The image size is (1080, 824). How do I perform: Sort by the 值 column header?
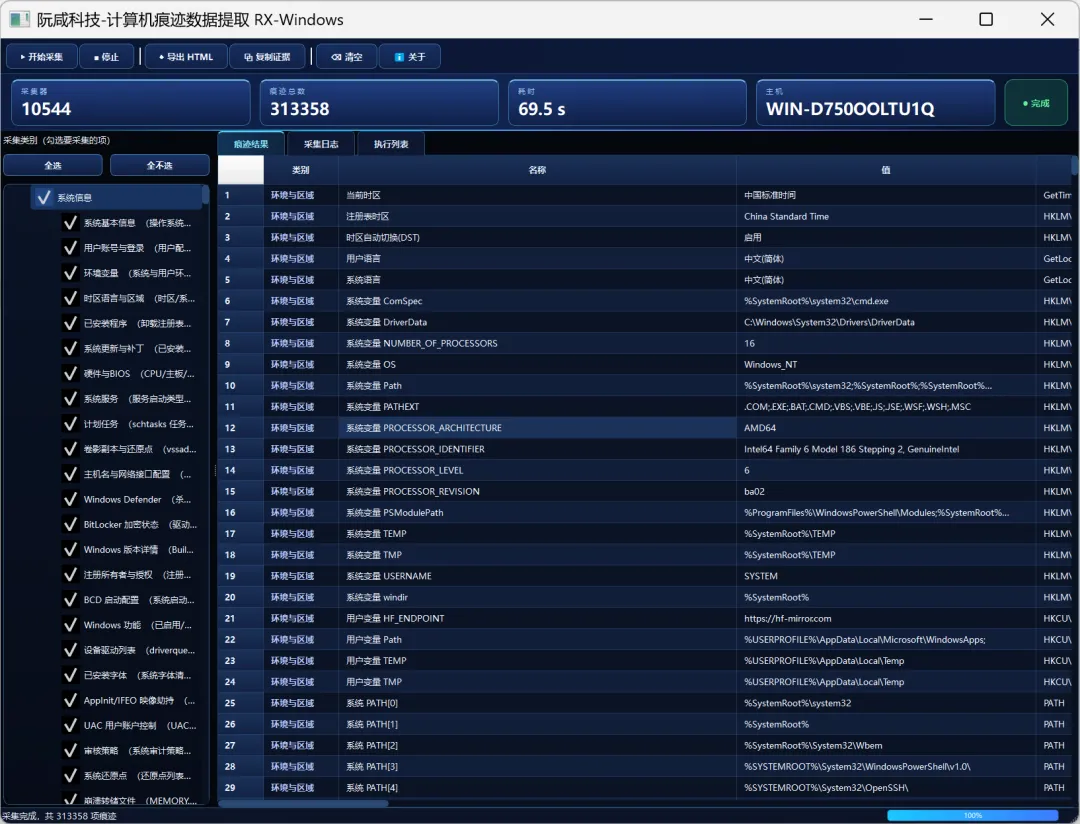click(x=886, y=170)
